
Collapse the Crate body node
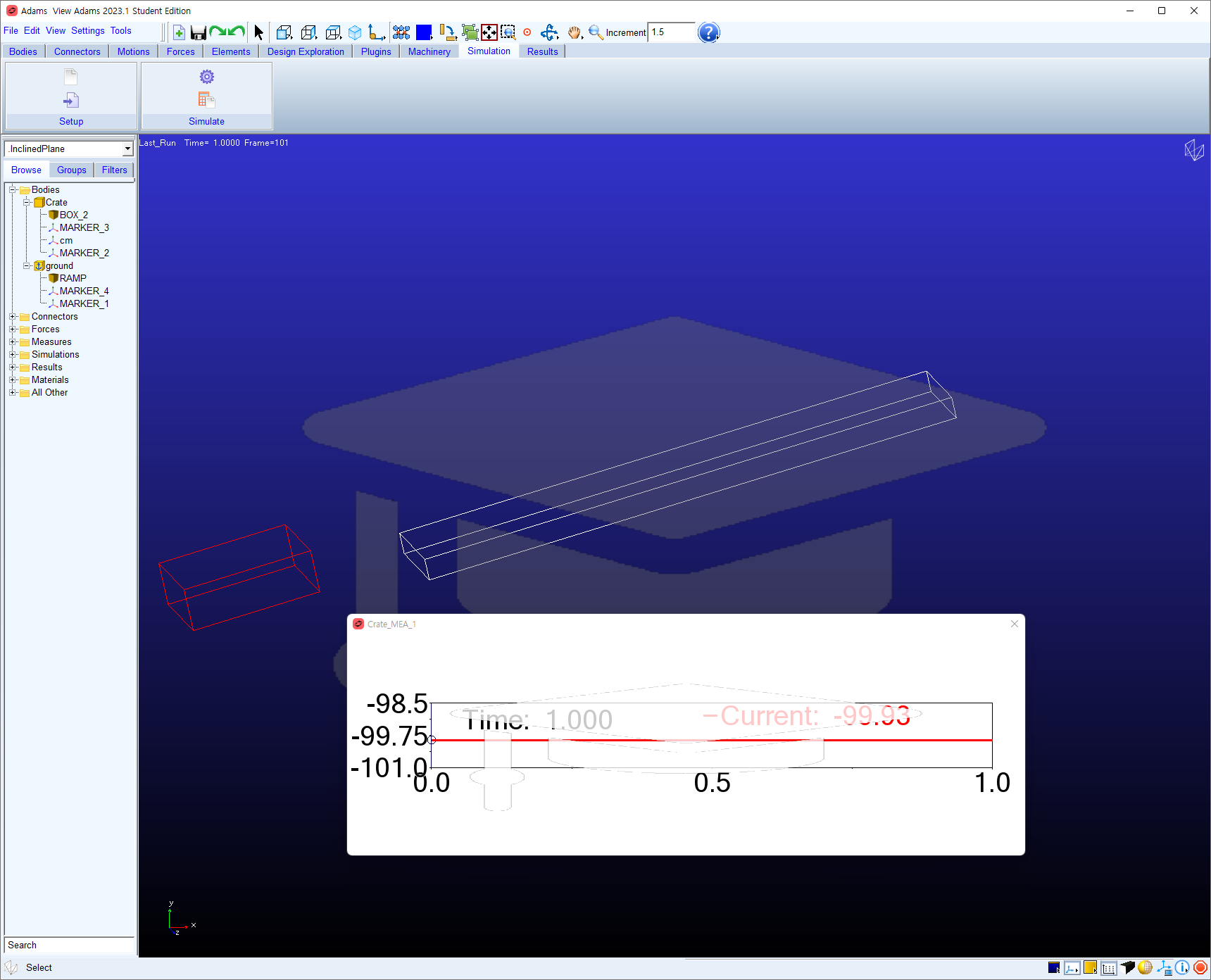click(26, 203)
